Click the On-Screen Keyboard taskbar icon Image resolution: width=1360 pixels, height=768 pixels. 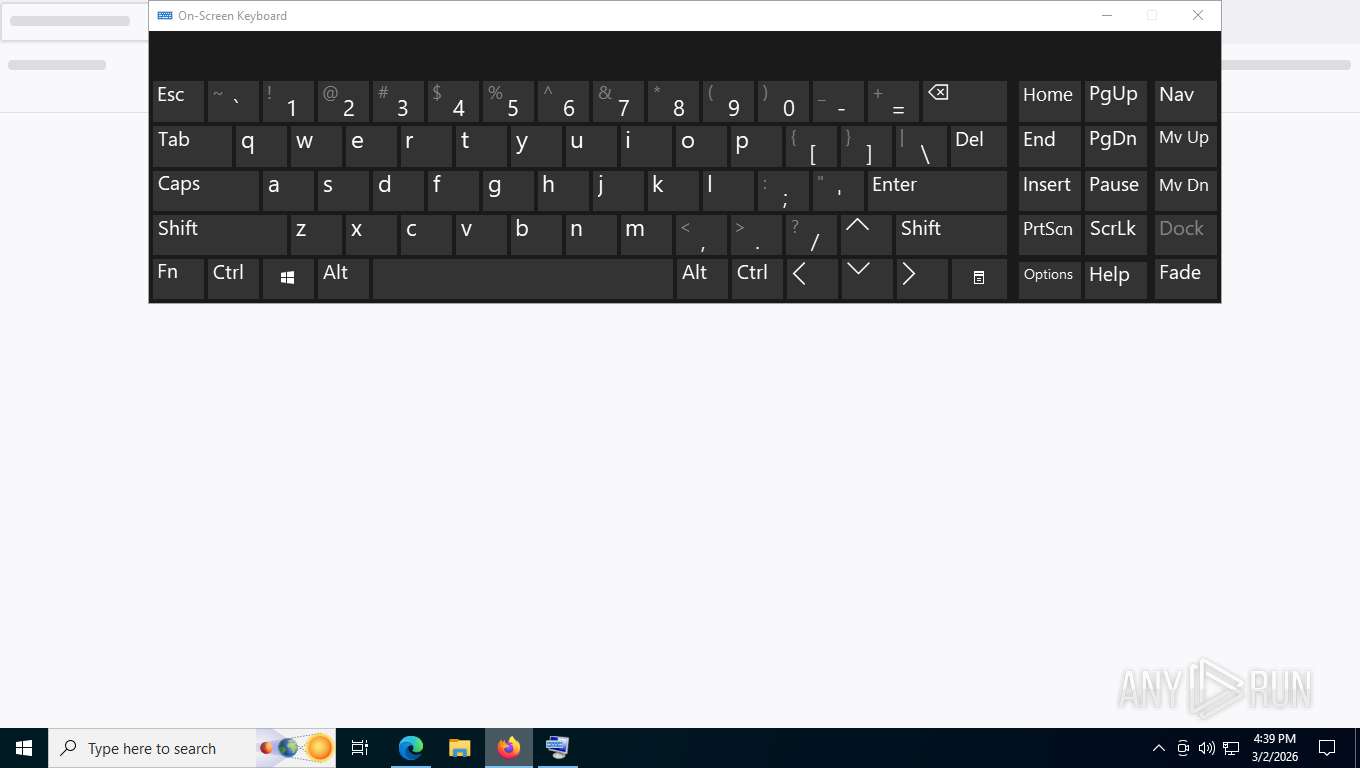point(557,748)
